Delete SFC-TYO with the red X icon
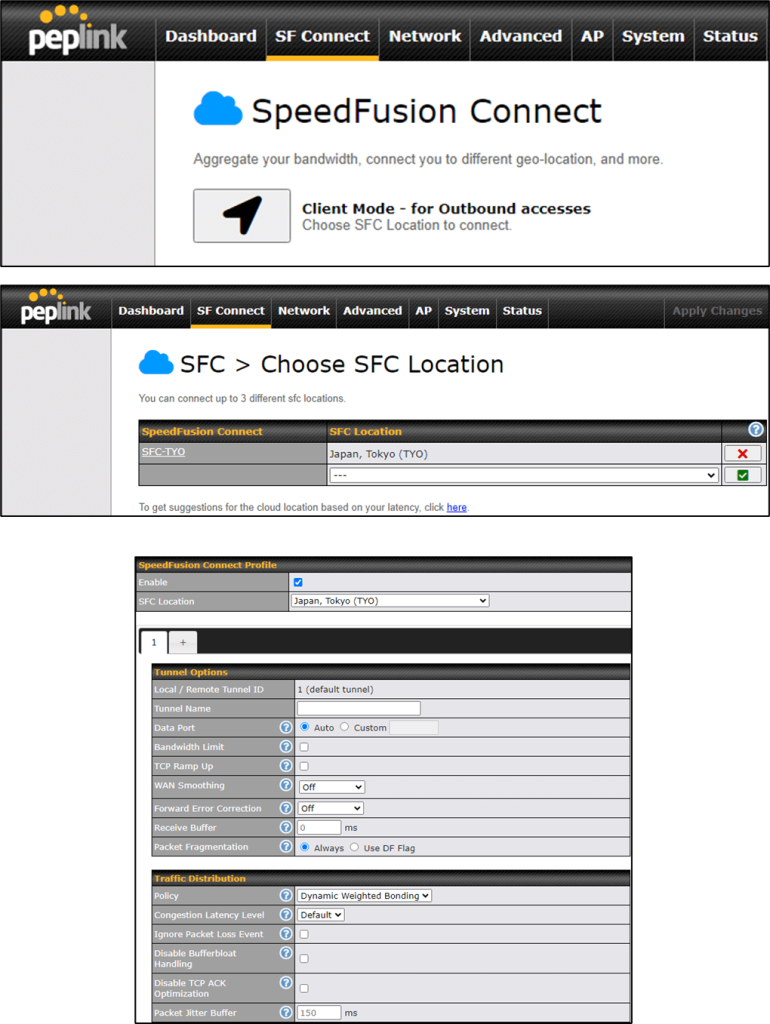Screen dimensions: 770x1024 tap(742, 454)
